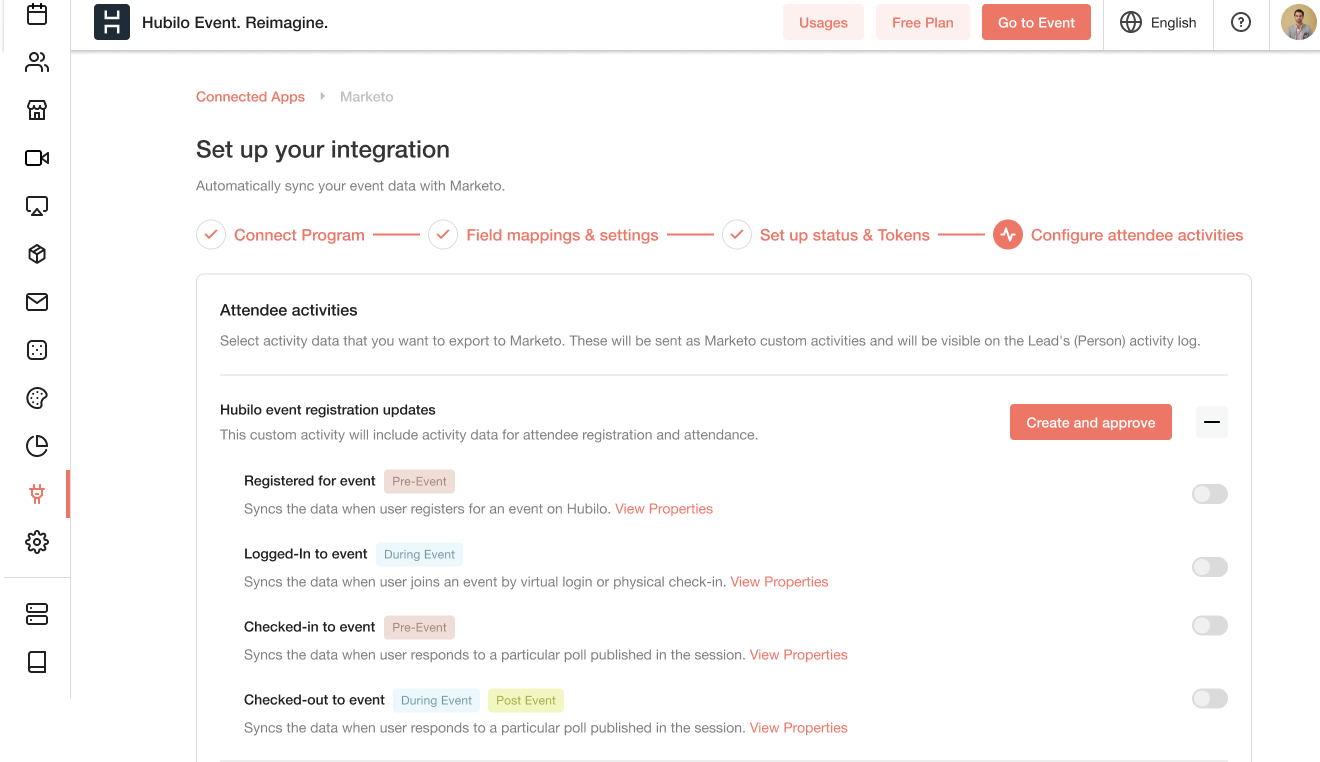Open the screen cast icon in sidebar
Image resolution: width=1320 pixels, height=762 pixels.
click(x=37, y=206)
